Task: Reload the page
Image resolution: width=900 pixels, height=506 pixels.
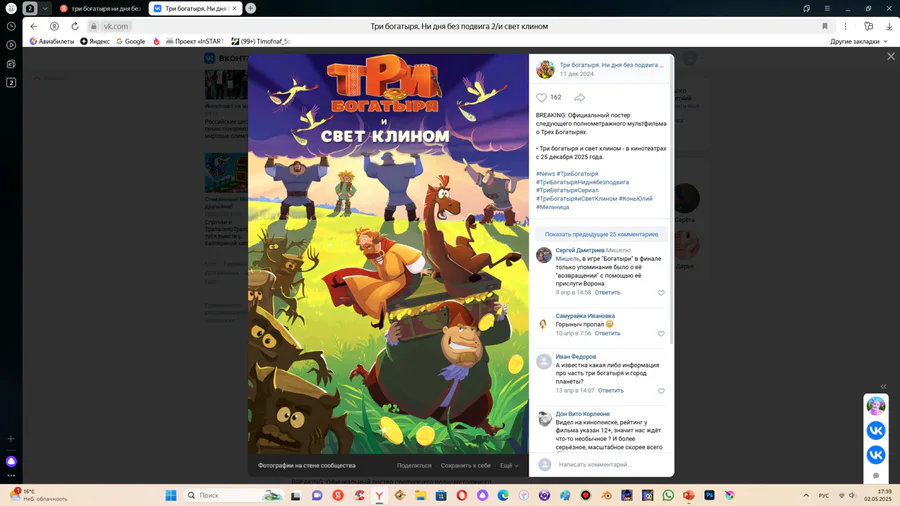Action: pyautogui.click(x=75, y=26)
